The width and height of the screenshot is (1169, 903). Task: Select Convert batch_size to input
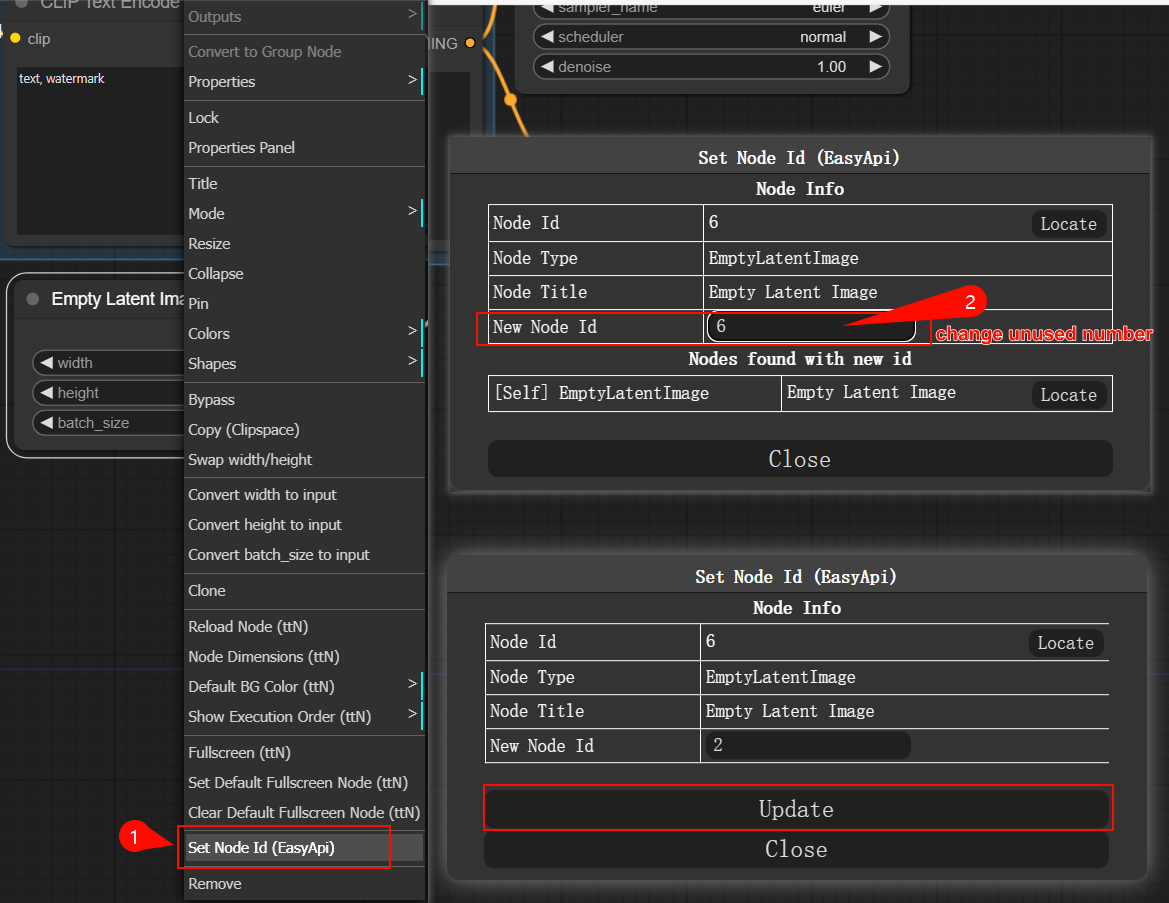coord(304,555)
